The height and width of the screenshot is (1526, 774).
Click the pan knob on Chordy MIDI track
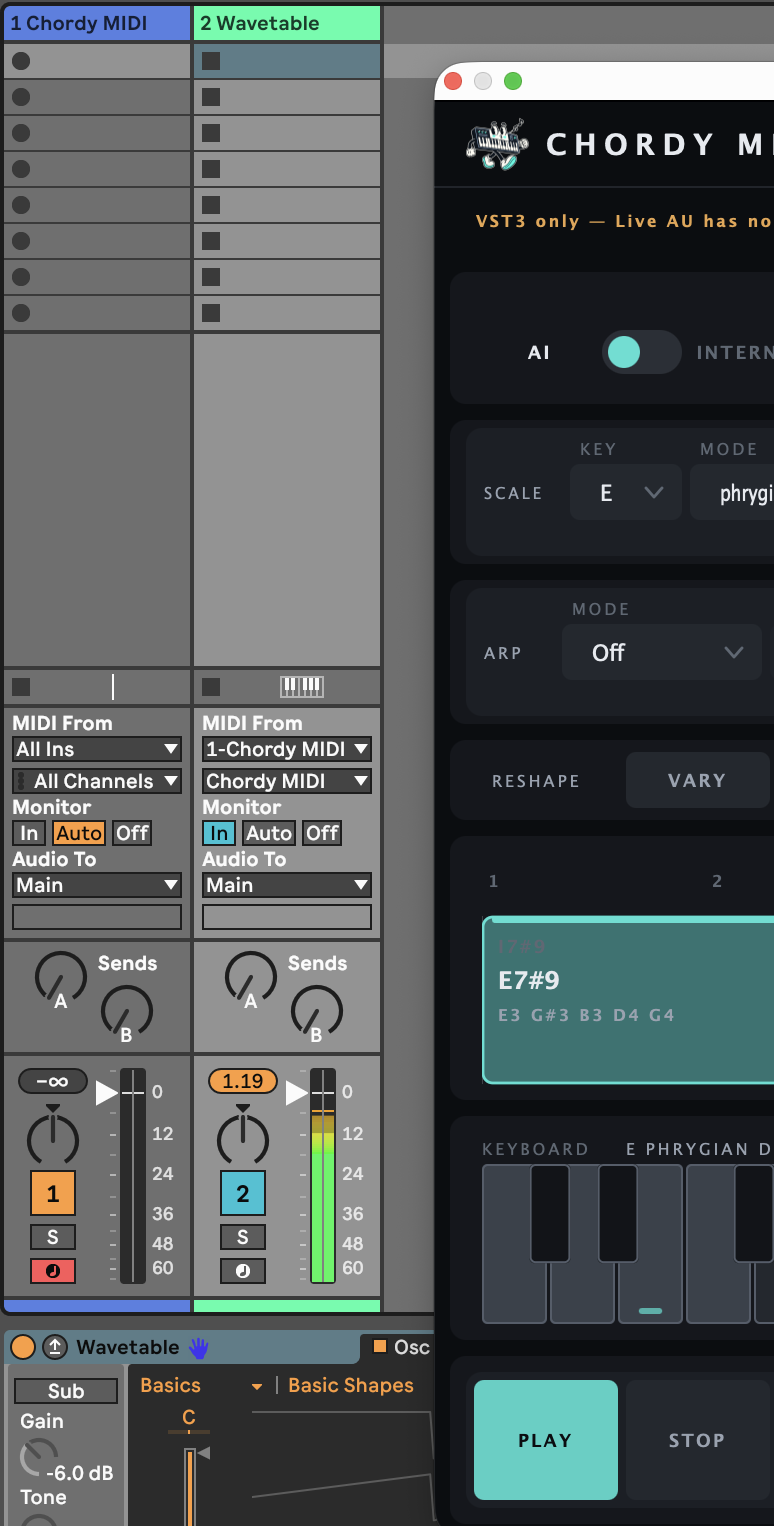pyautogui.click(x=53, y=1138)
